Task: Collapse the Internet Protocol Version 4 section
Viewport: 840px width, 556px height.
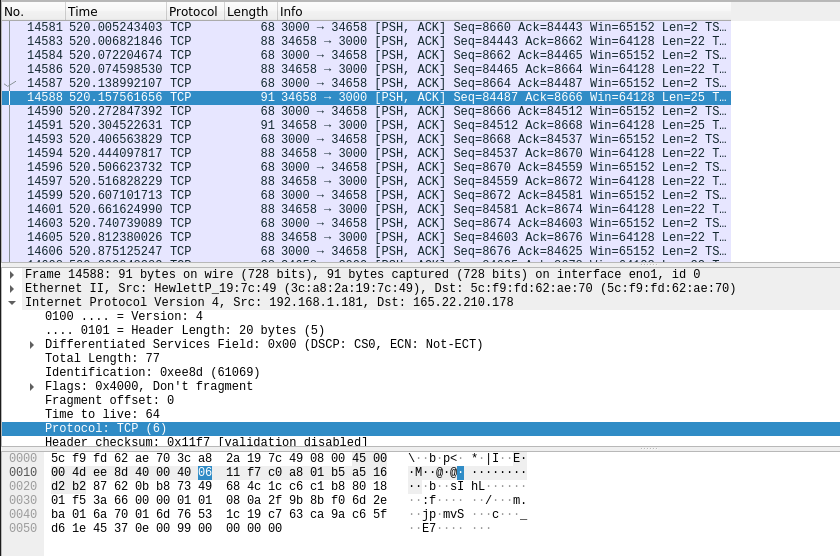Action: click(x=11, y=302)
